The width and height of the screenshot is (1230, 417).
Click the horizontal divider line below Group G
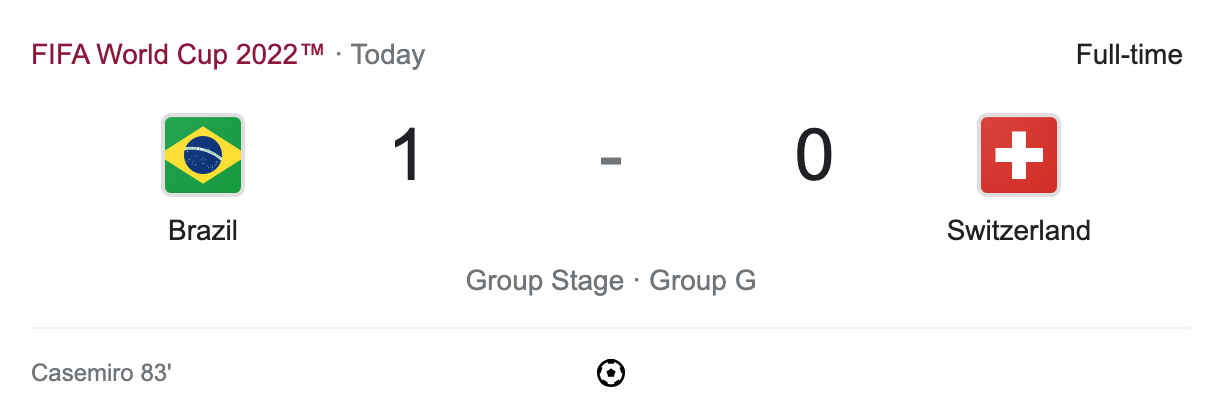(611, 327)
